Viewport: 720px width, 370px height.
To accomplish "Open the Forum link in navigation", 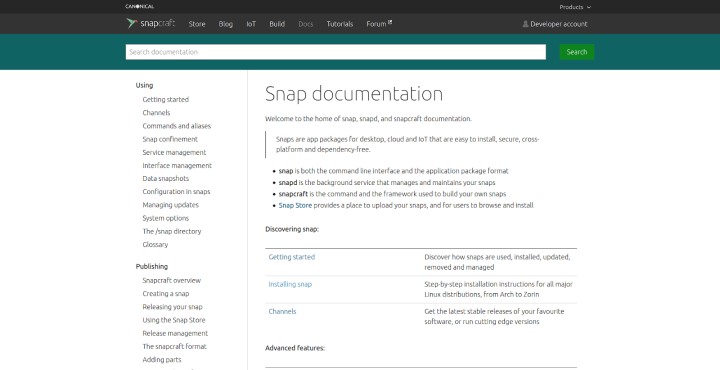I will click(376, 24).
